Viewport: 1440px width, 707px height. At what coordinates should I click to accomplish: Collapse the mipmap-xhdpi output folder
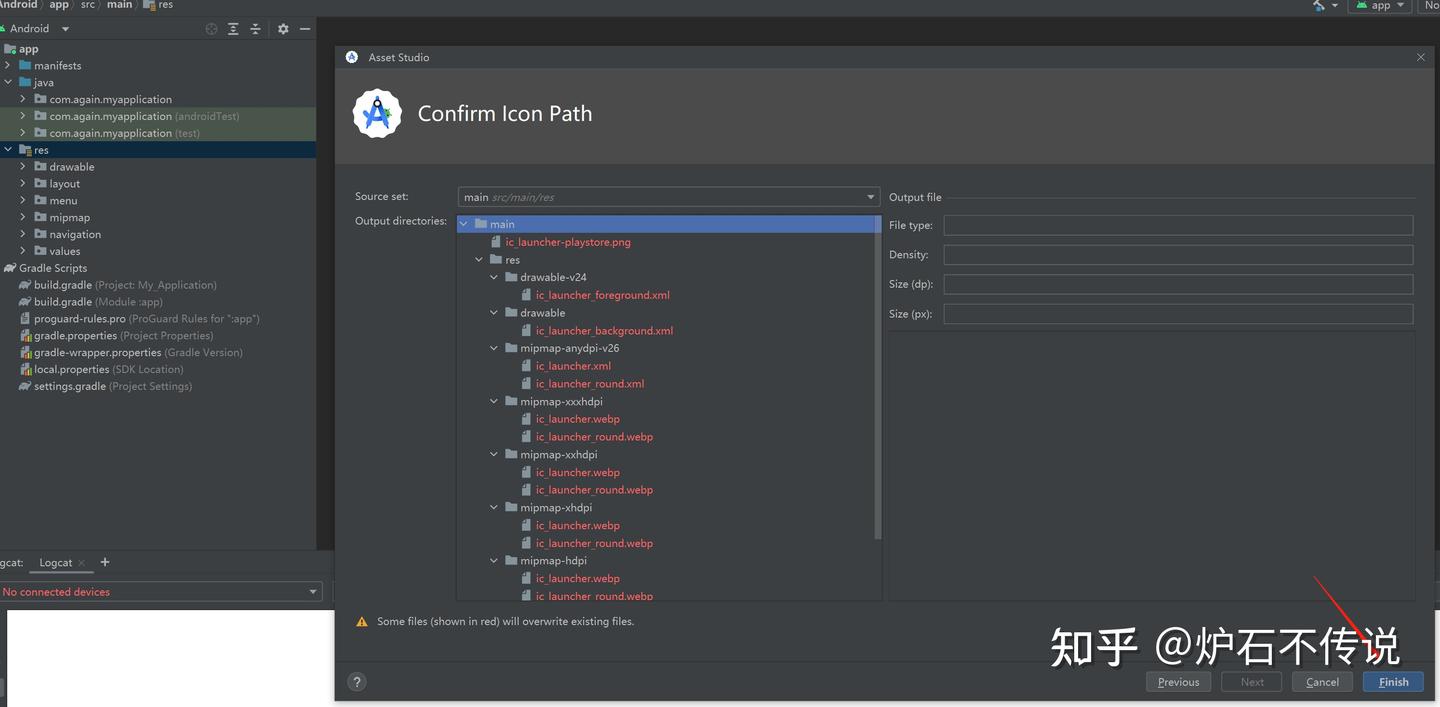(494, 508)
